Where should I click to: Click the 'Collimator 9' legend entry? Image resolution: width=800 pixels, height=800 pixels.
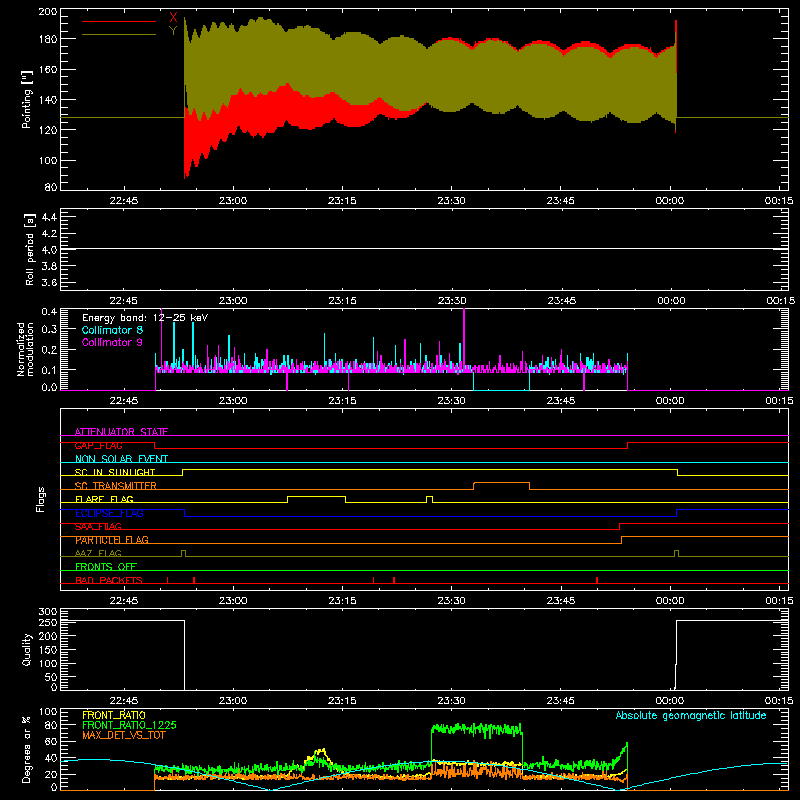112,342
